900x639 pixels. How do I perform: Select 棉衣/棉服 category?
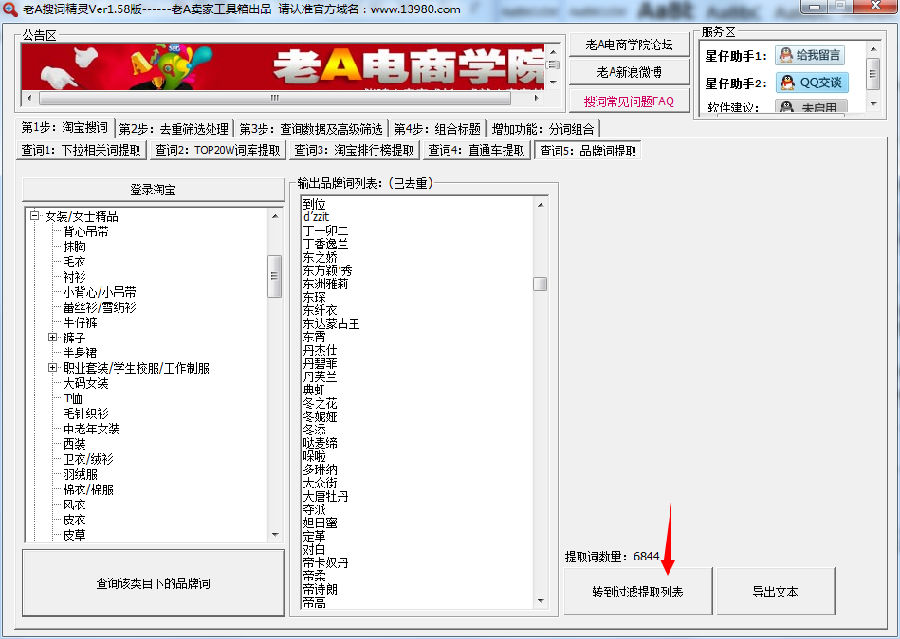[x=88, y=490]
